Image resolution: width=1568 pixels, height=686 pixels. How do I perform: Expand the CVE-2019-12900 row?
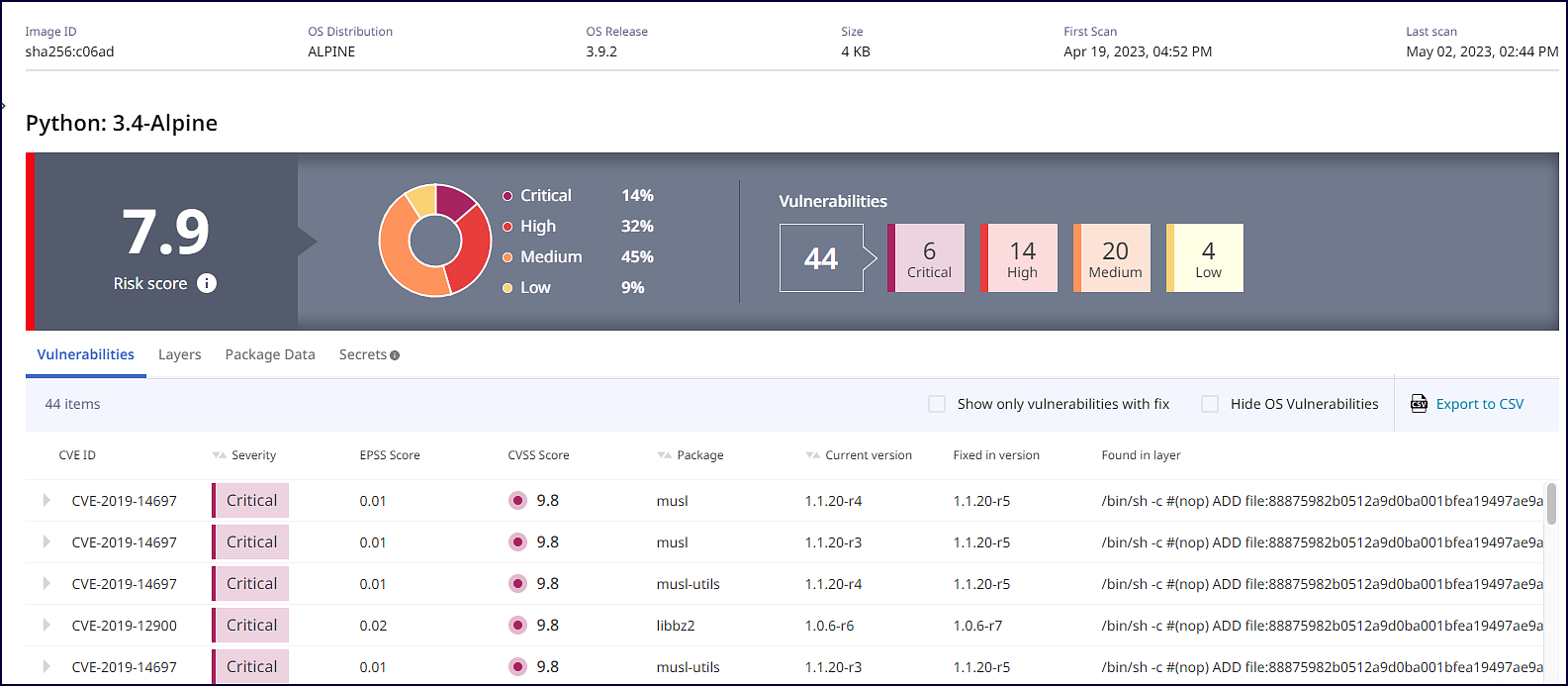click(x=46, y=626)
